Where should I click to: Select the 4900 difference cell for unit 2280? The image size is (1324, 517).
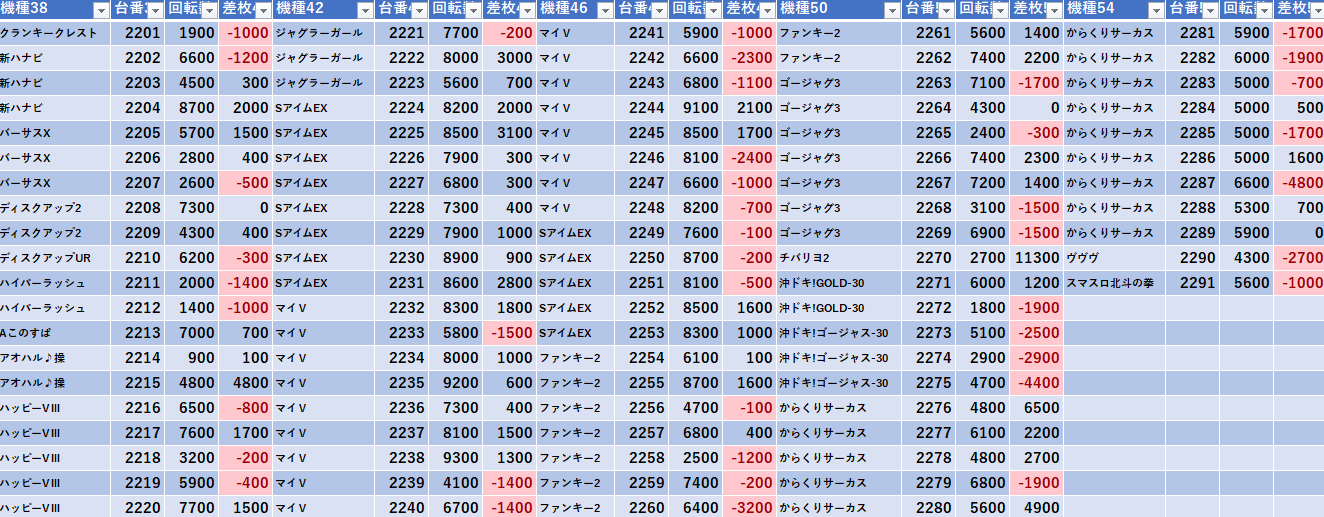click(x=1036, y=507)
